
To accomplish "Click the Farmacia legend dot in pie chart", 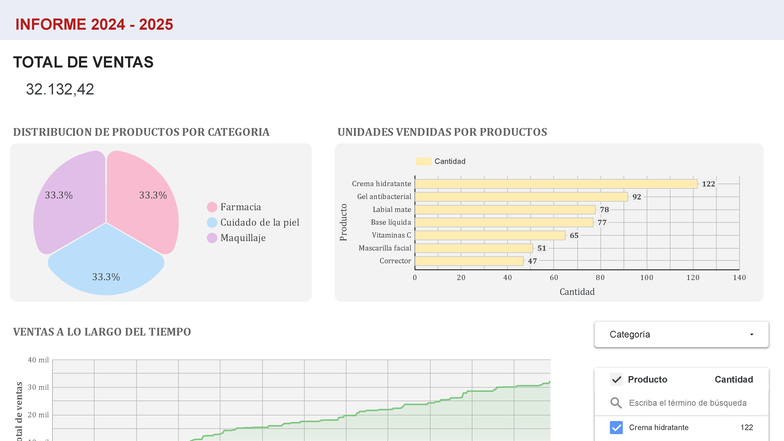I will 212,207.
